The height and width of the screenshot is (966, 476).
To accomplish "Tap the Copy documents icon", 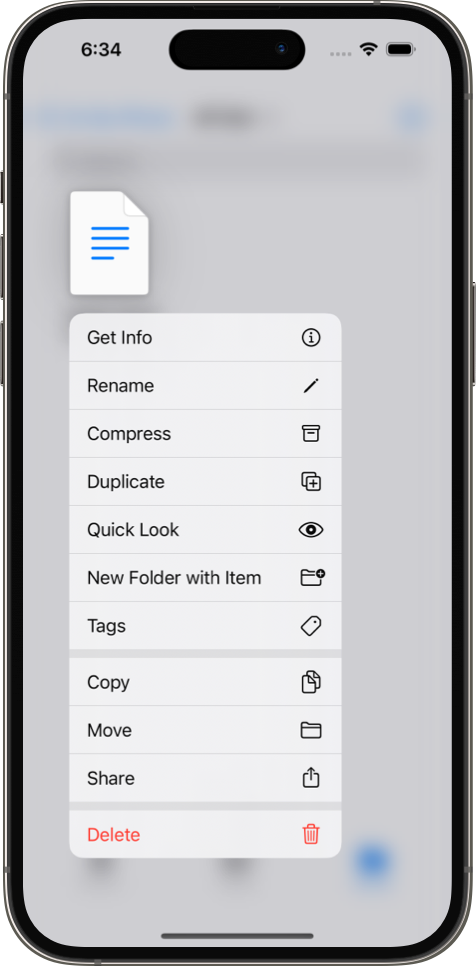I will pyautogui.click(x=311, y=682).
